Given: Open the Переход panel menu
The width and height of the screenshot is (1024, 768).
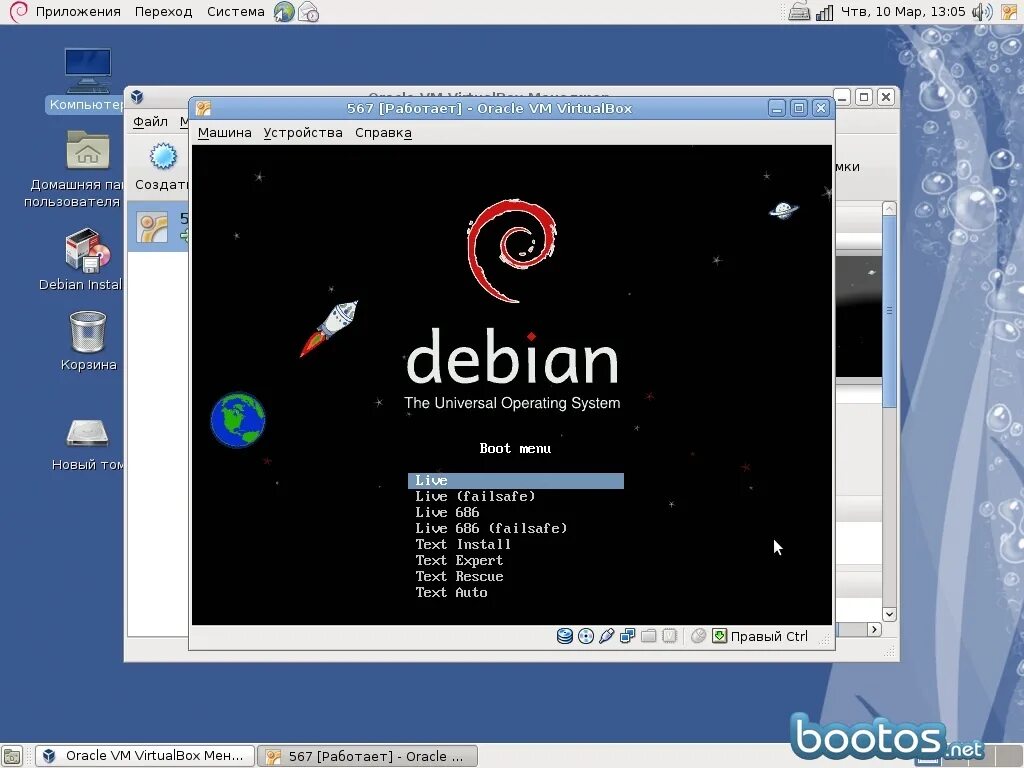Looking at the screenshot, I should pos(163,12).
